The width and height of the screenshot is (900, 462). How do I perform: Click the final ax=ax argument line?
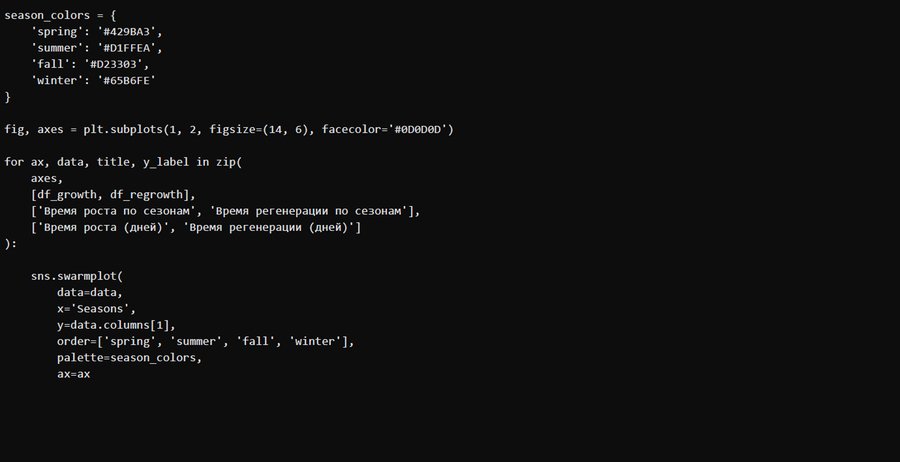[74, 374]
